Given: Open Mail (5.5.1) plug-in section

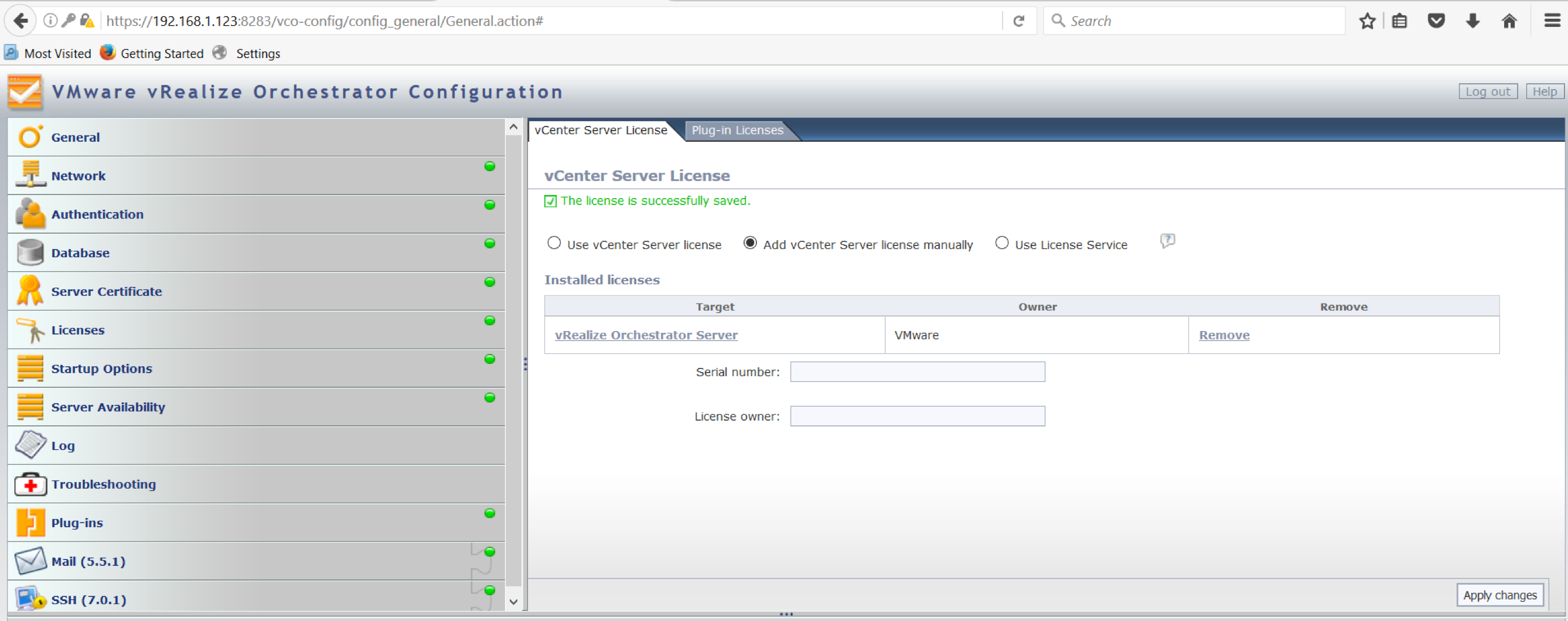Looking at the screenshot, I should pos(256,561).
